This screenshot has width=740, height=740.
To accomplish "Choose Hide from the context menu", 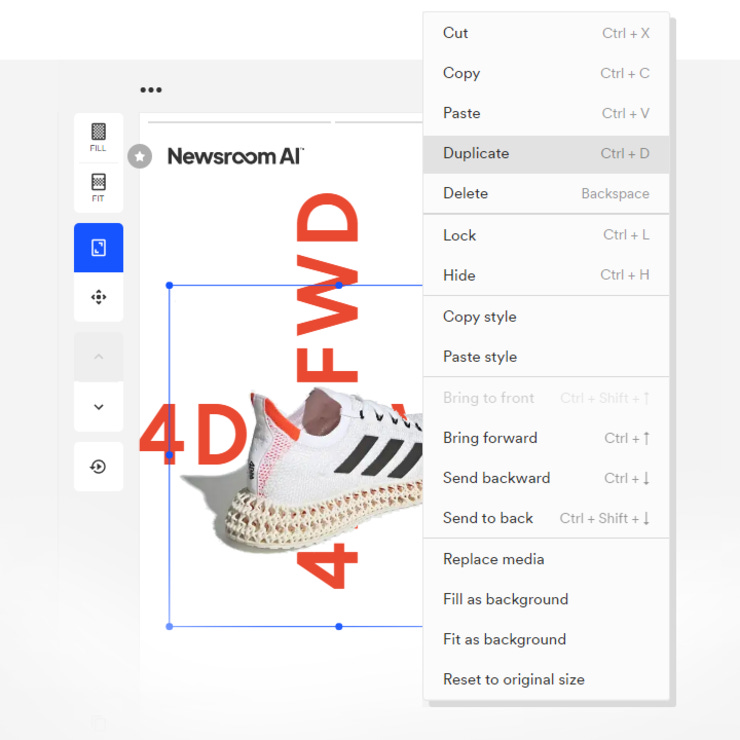I will tap(546, 275).
